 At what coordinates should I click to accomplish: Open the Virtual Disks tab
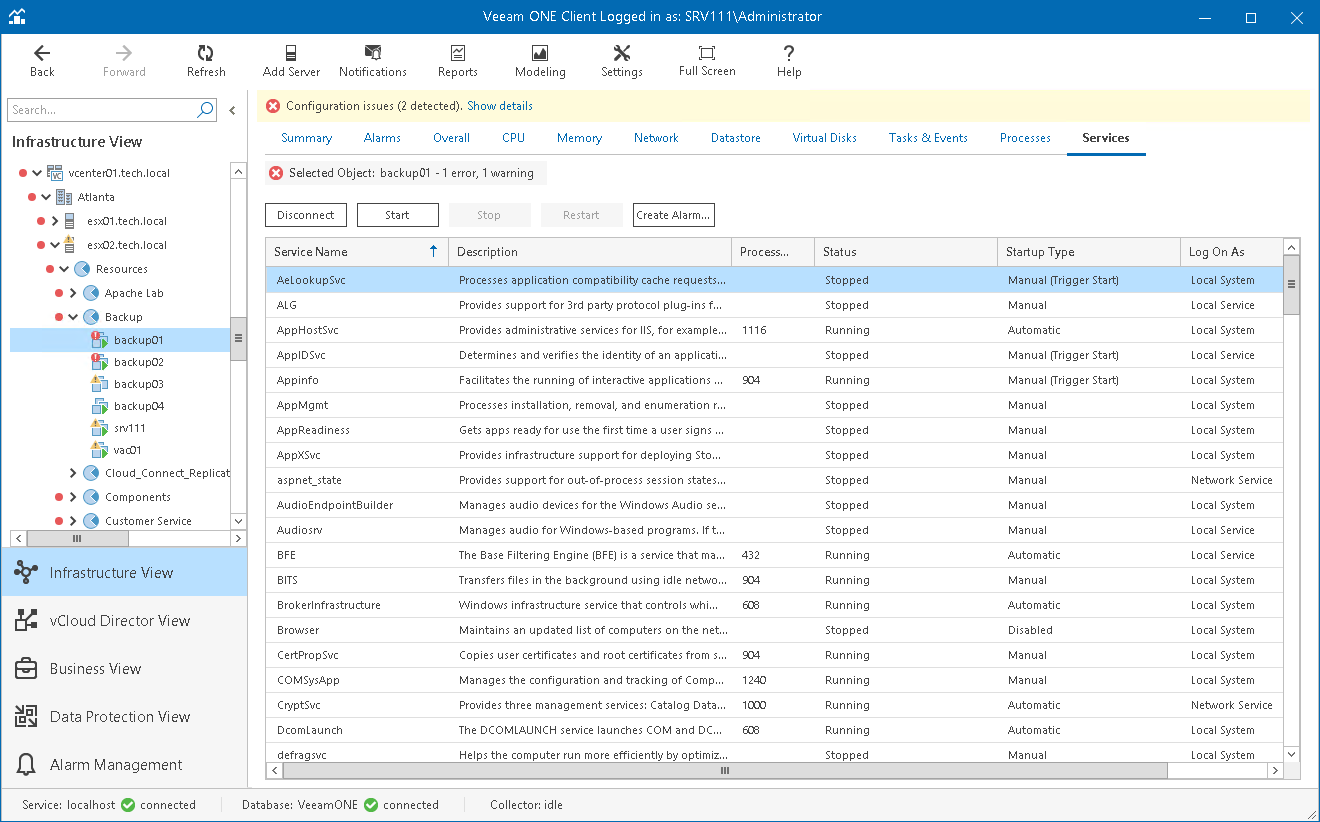[824, 138]
